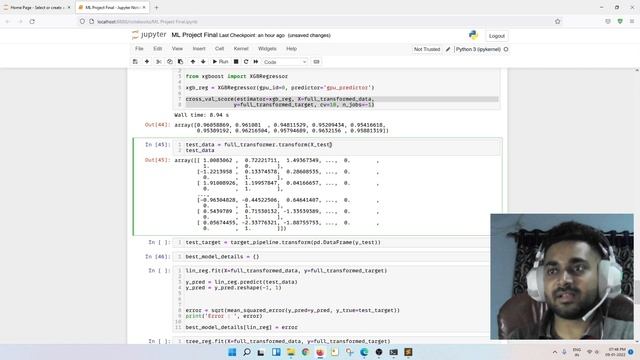Open File Explorer from the taskbar
The height and width of the screenshot is (360, 640).
pos(291,352)
